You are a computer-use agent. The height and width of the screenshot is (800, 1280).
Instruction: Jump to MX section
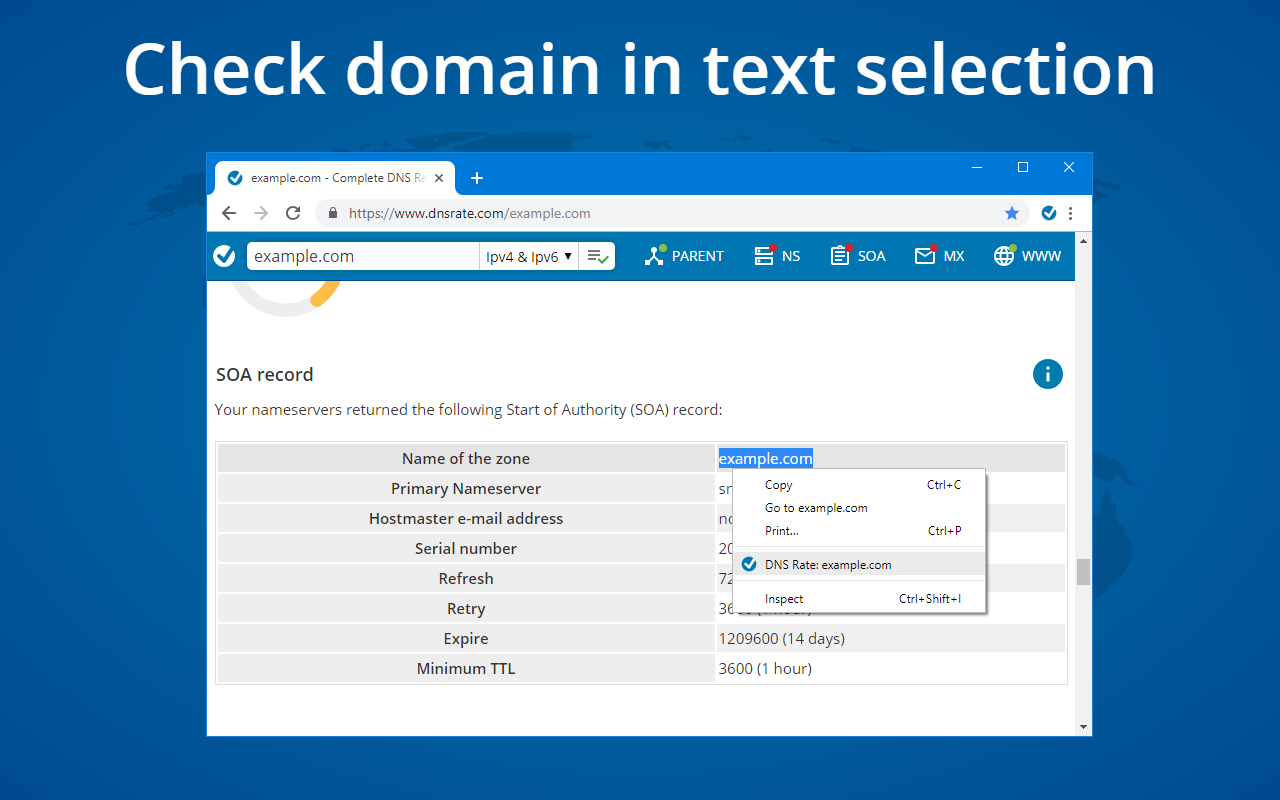coord(940,256)
